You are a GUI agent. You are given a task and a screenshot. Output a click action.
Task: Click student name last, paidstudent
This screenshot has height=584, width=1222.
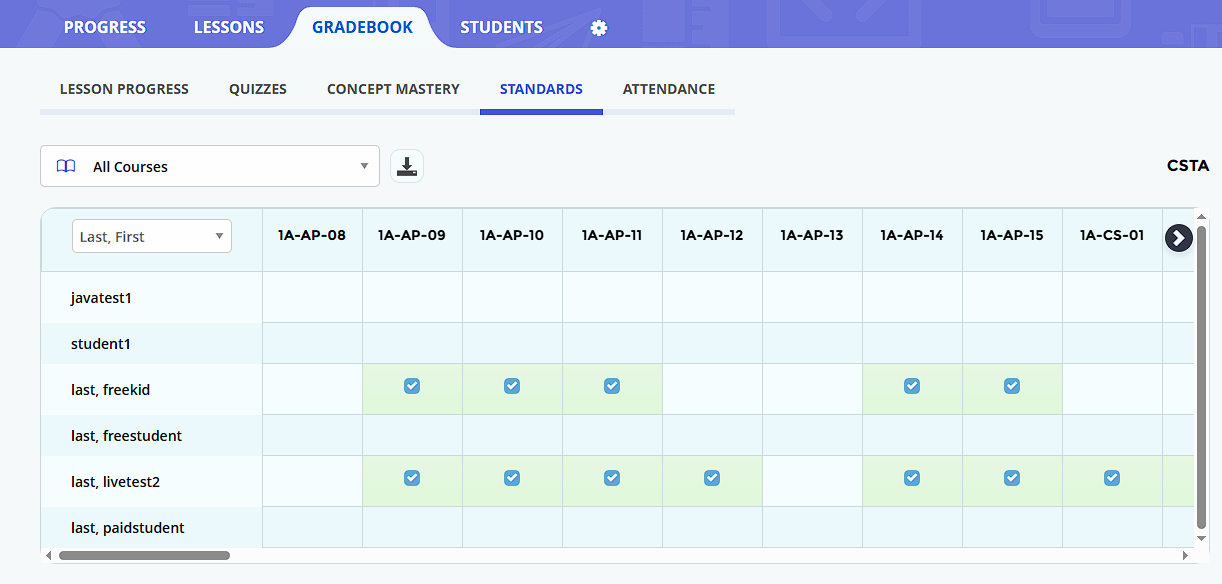tap(128, 528)
